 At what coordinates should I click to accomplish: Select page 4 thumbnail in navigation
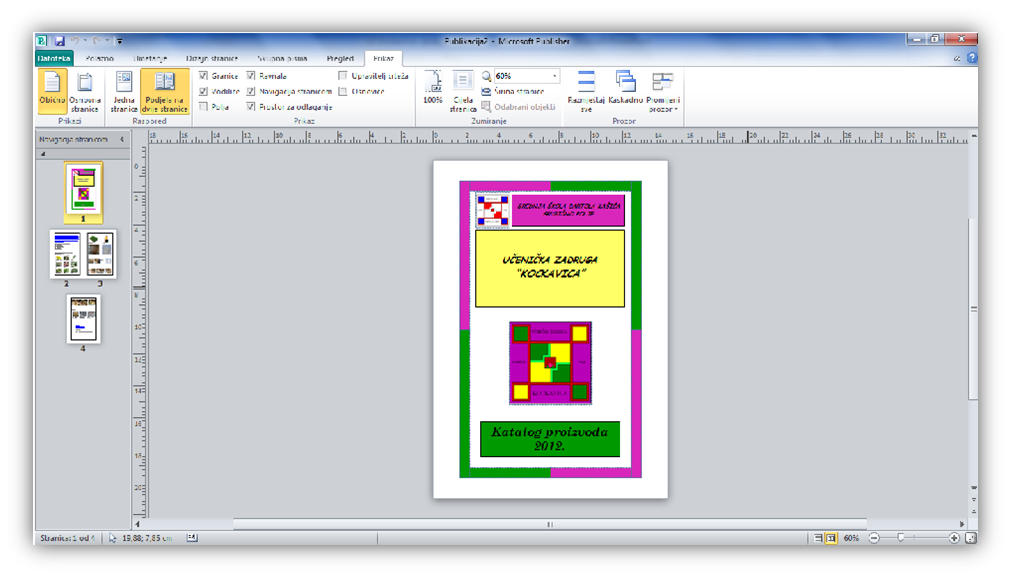point(83,318)
